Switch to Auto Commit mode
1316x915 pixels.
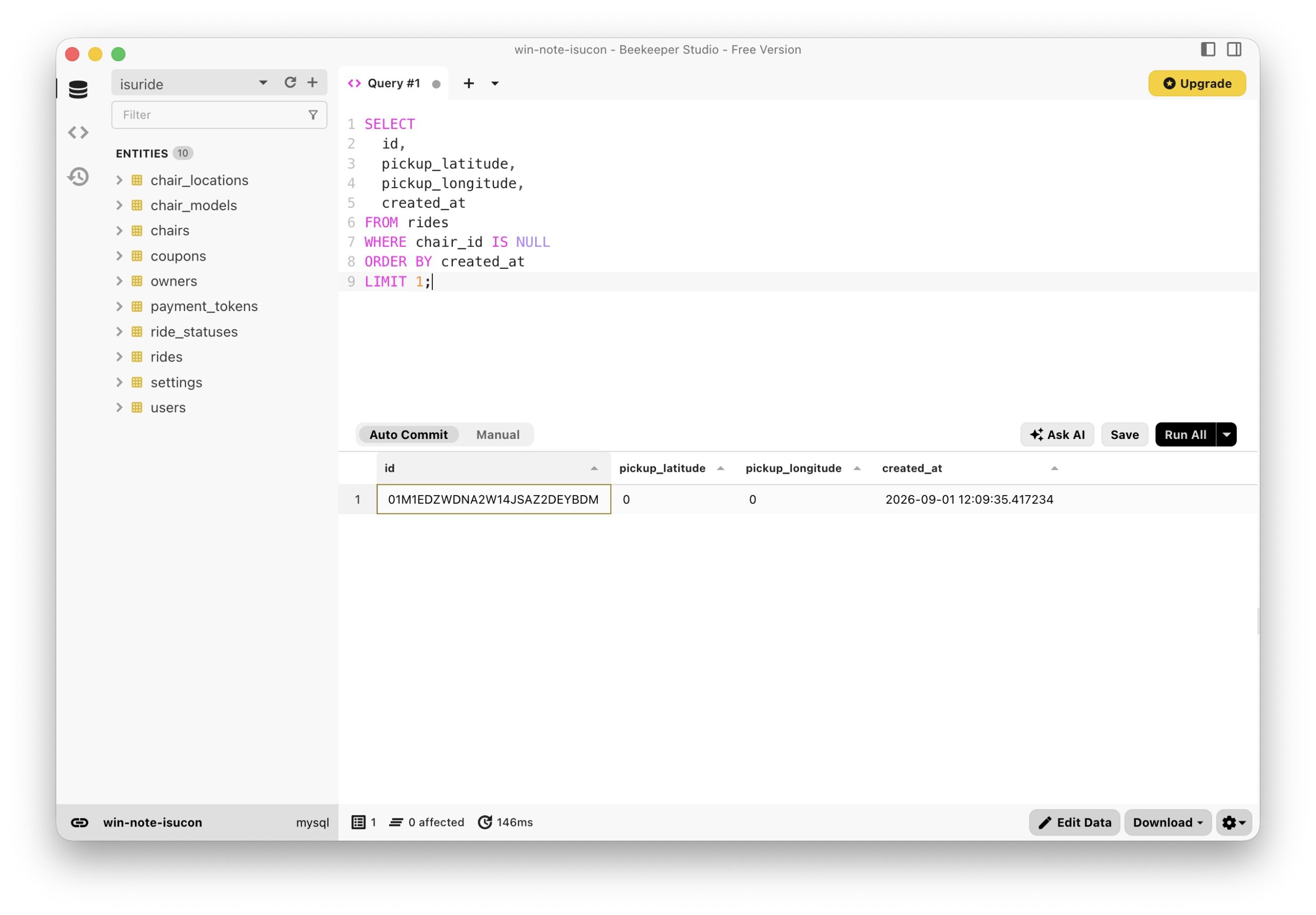409,434
